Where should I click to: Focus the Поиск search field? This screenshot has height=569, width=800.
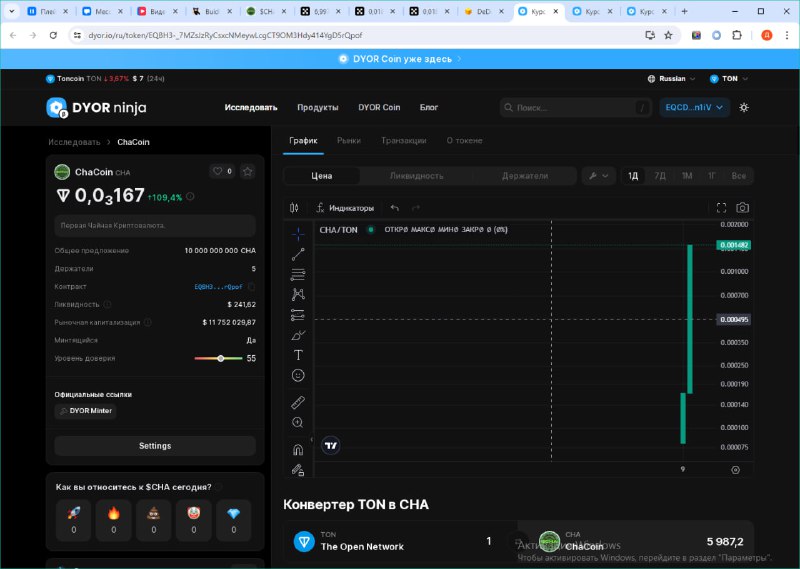(x=575, y=108)
